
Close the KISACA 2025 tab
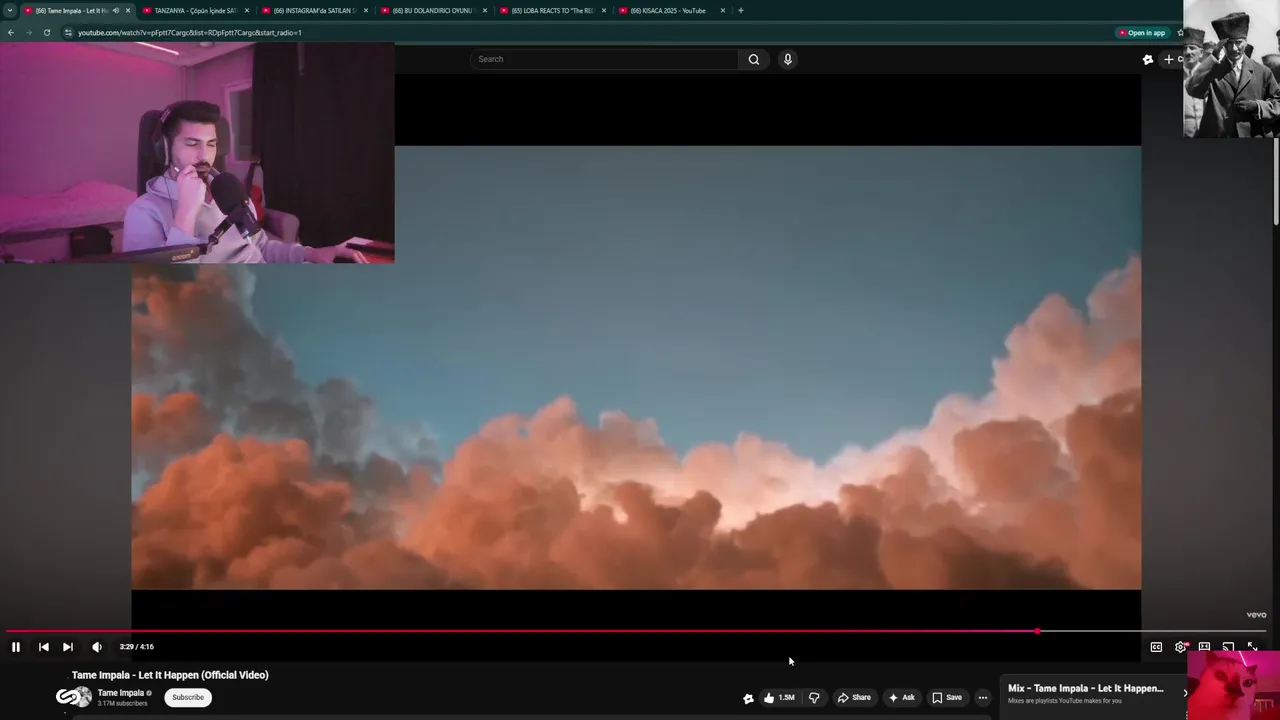[723, 10]
